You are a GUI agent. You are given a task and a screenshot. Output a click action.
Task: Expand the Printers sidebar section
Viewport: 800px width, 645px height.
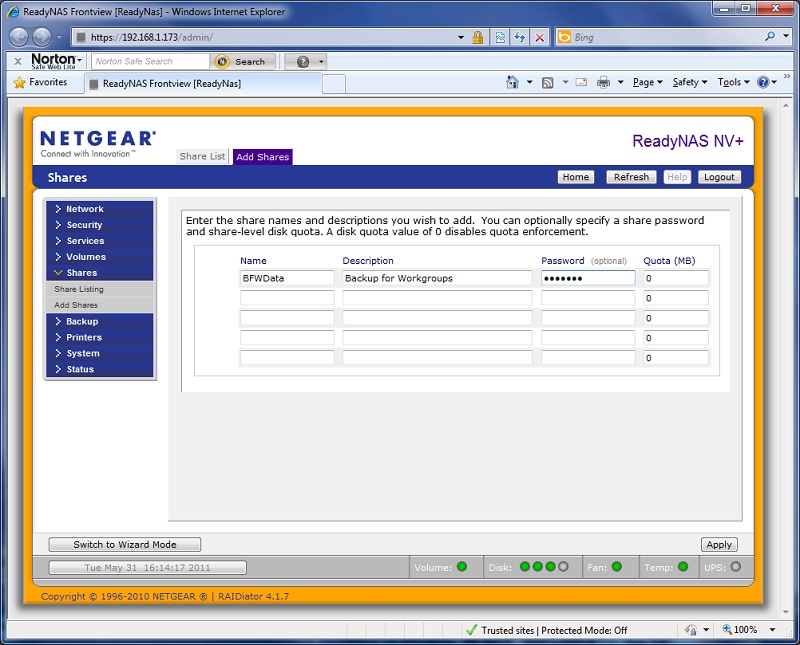[x=99, y=337]
